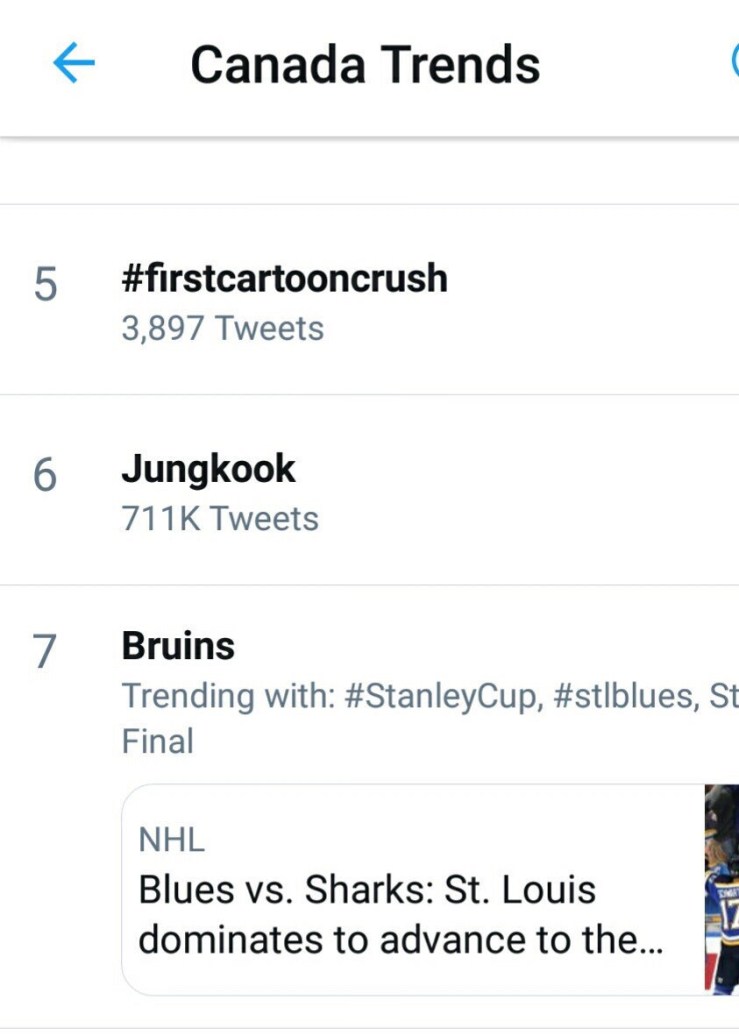The height and width of the screenshot is (1035, 739).
Task: Open the Blues vs. Sharks headline
Action: click(x=400, y=914)
